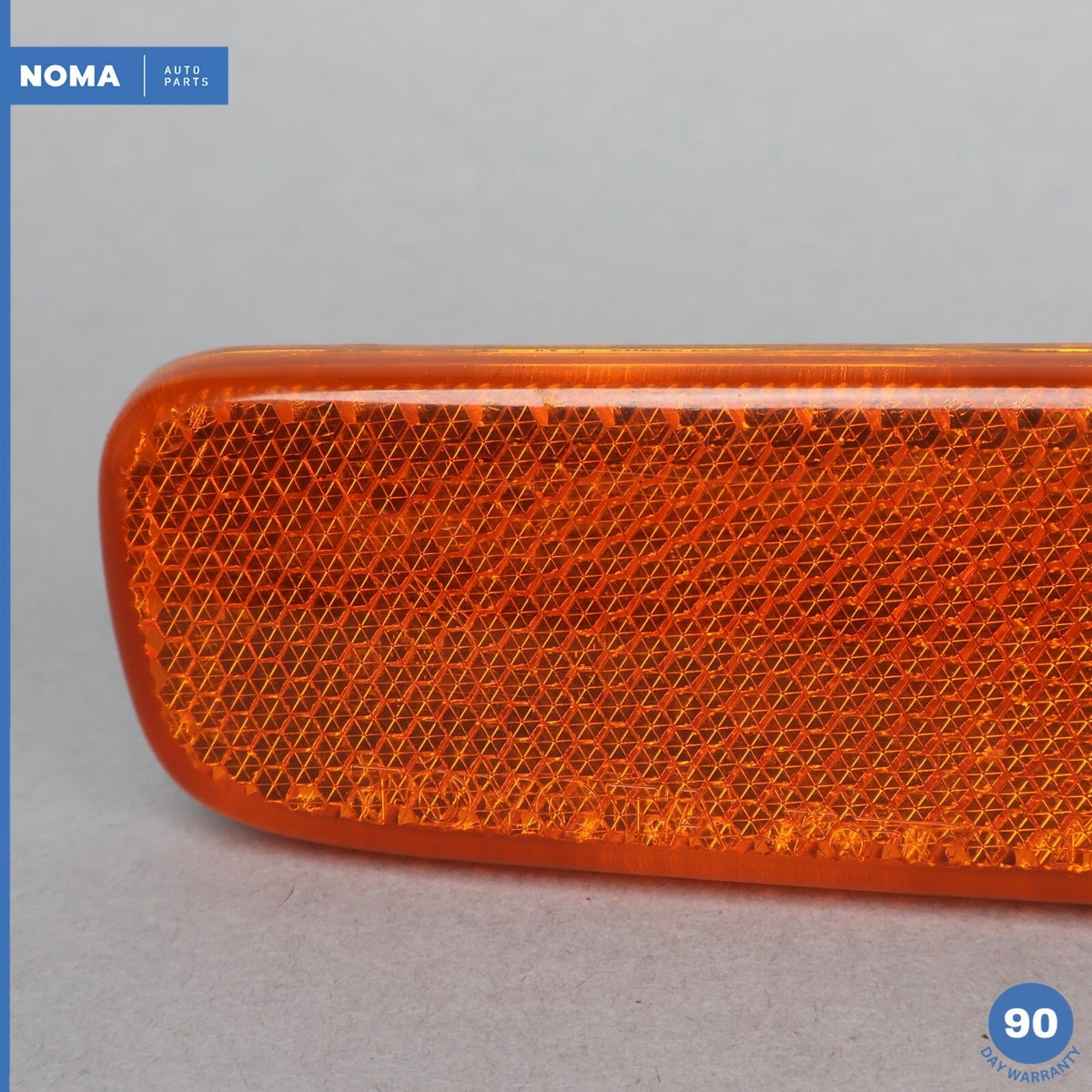Select the AUTO PARTS label in banner
Image resolution: width=1092 pixels, height=1092 pixels.
[186, 76]
